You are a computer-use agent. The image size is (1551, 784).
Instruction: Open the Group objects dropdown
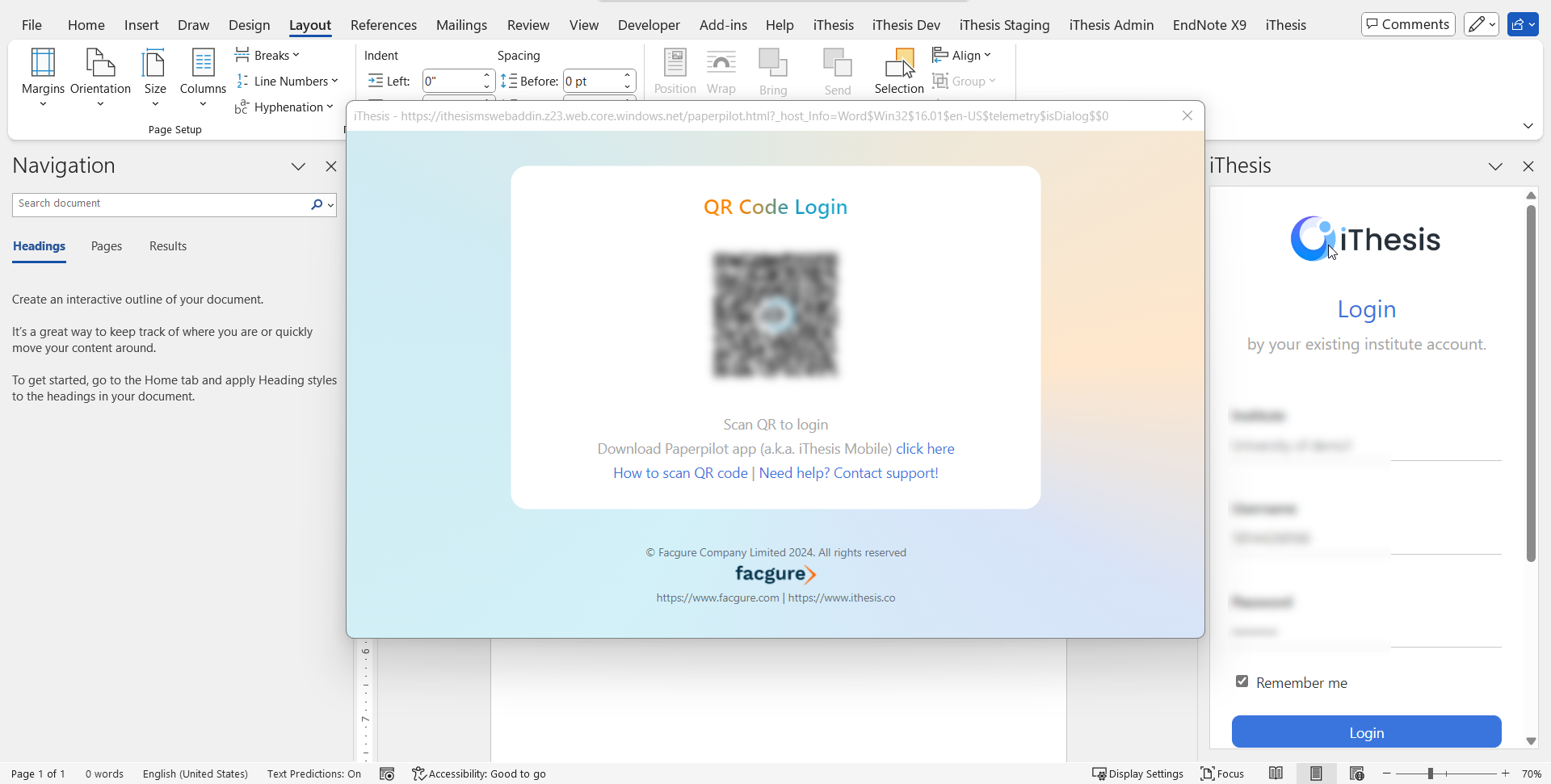coord(964,81)
